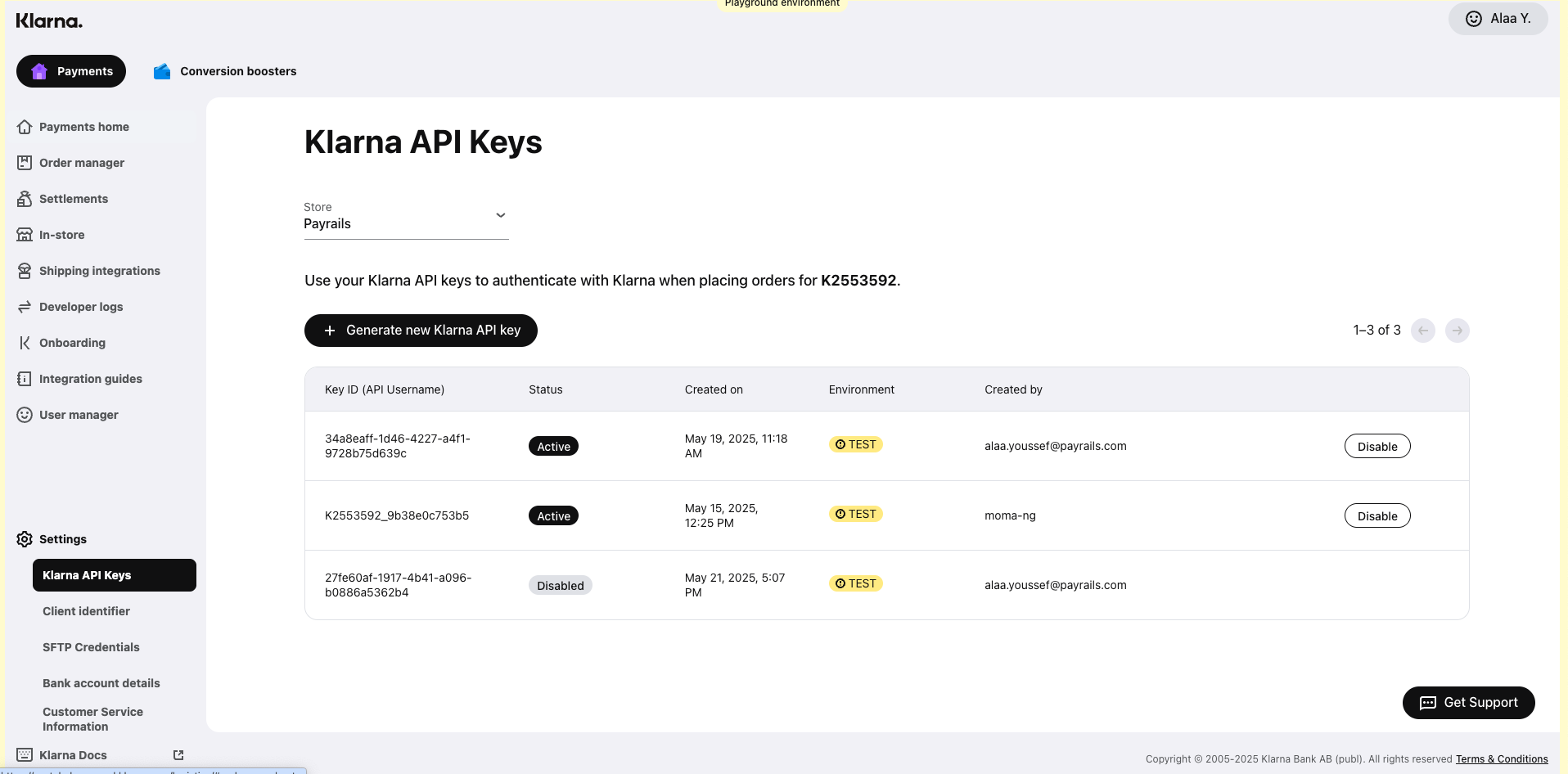Open Integration guides
This screenshot has height=774, width=1568.
point(90,379)
